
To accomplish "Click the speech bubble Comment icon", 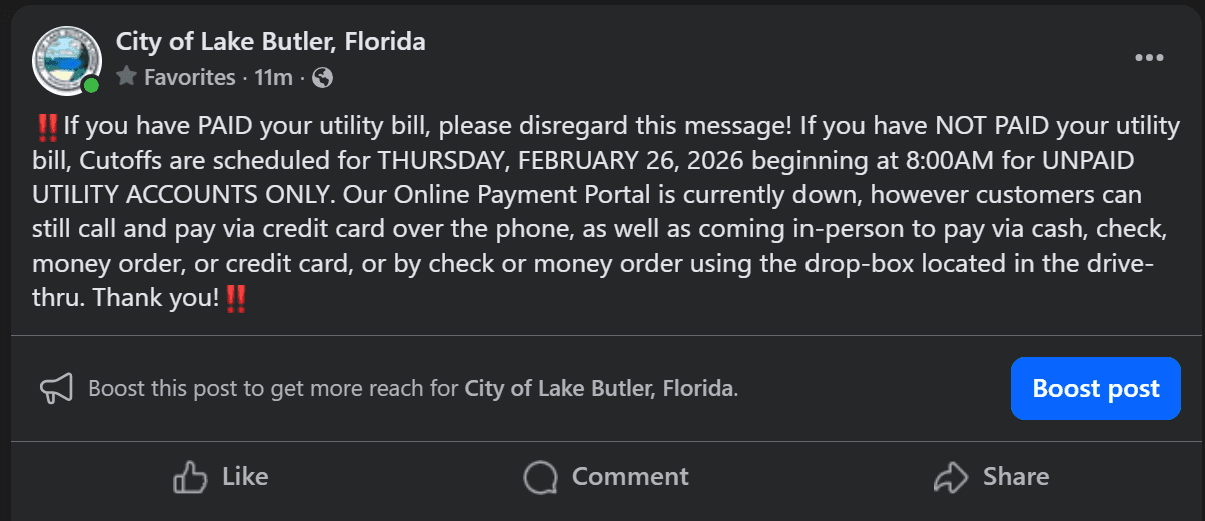I will (540, 477).
